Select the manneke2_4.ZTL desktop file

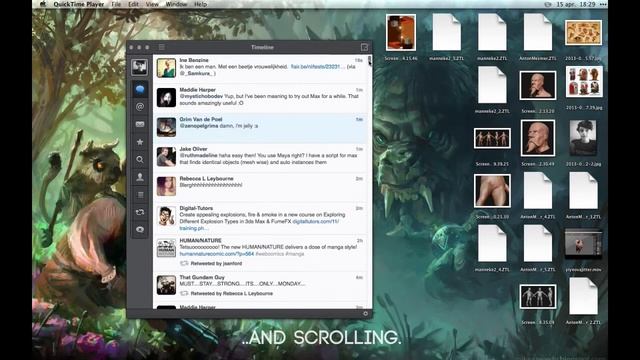point(492,243)
